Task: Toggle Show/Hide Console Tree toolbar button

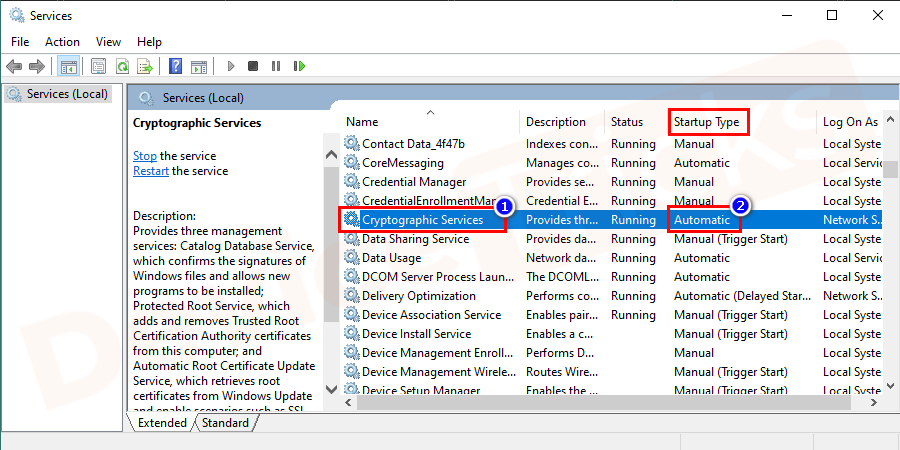Action: click(x=69, y=66)
